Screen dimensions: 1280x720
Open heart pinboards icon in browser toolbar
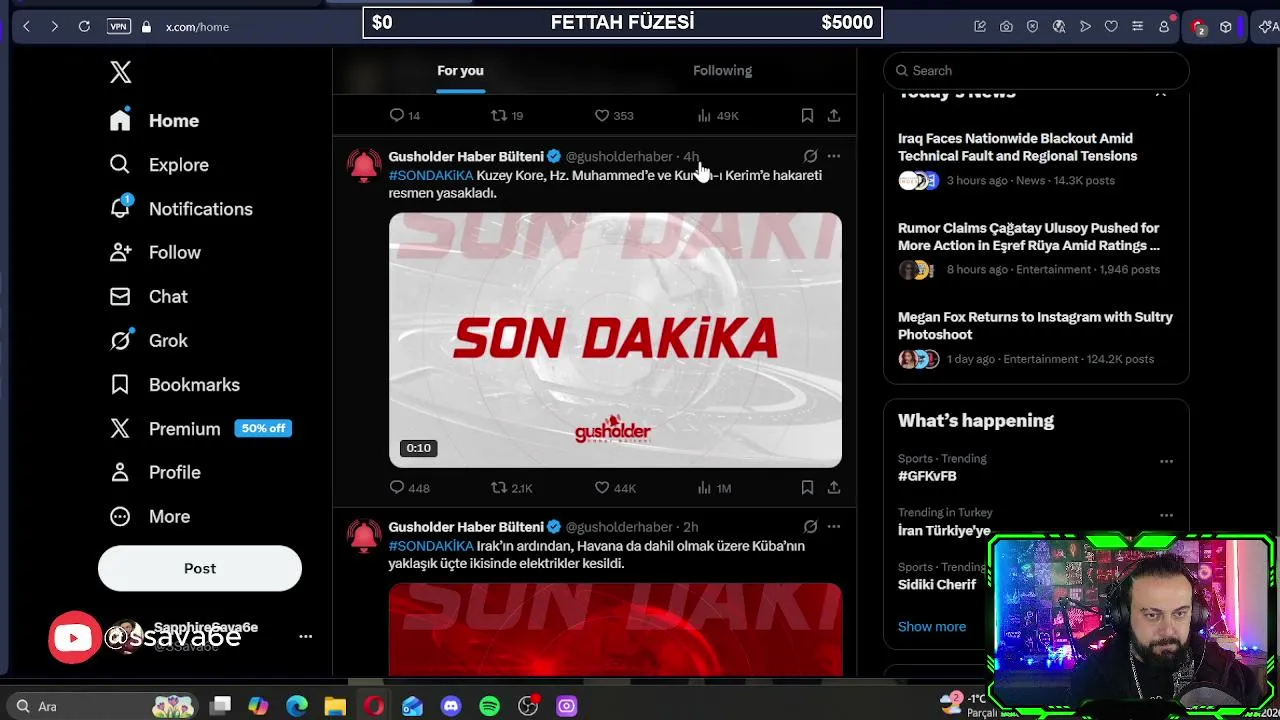tap(1111, 27)
